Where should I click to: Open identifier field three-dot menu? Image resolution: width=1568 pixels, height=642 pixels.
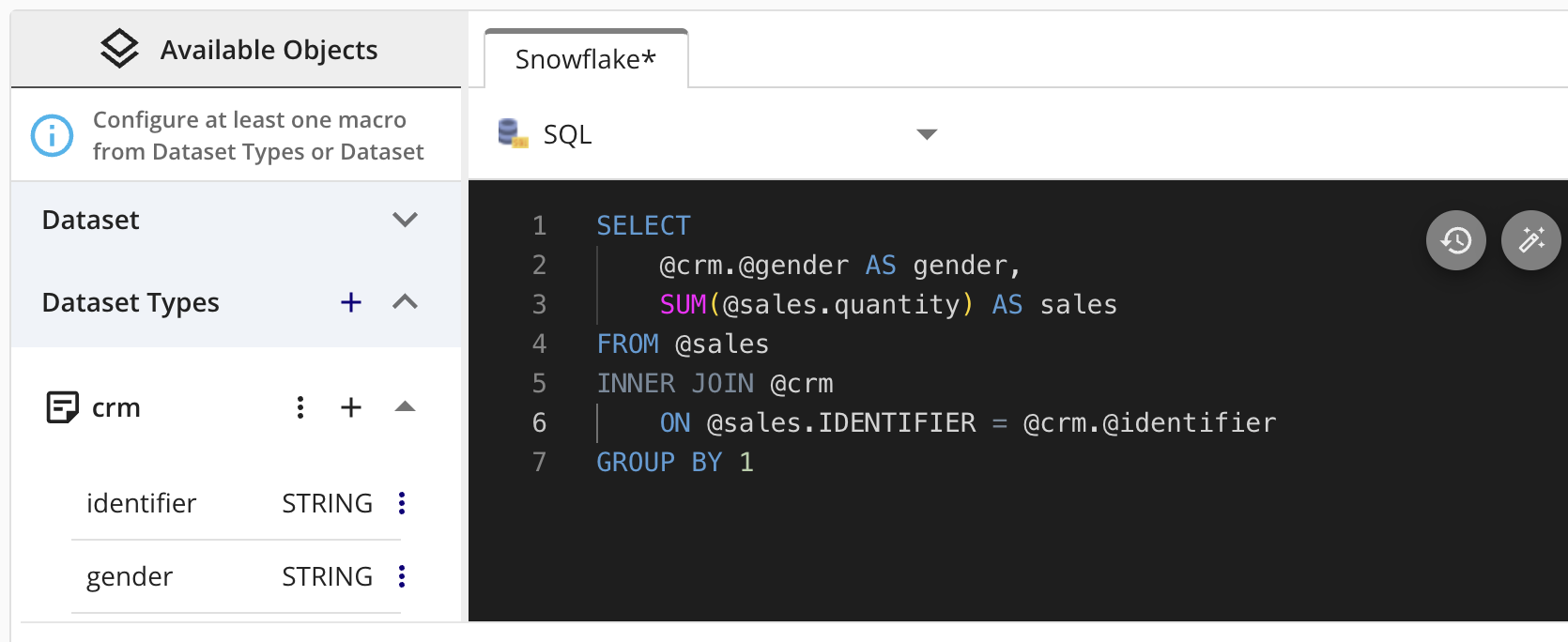coord(402,503)
